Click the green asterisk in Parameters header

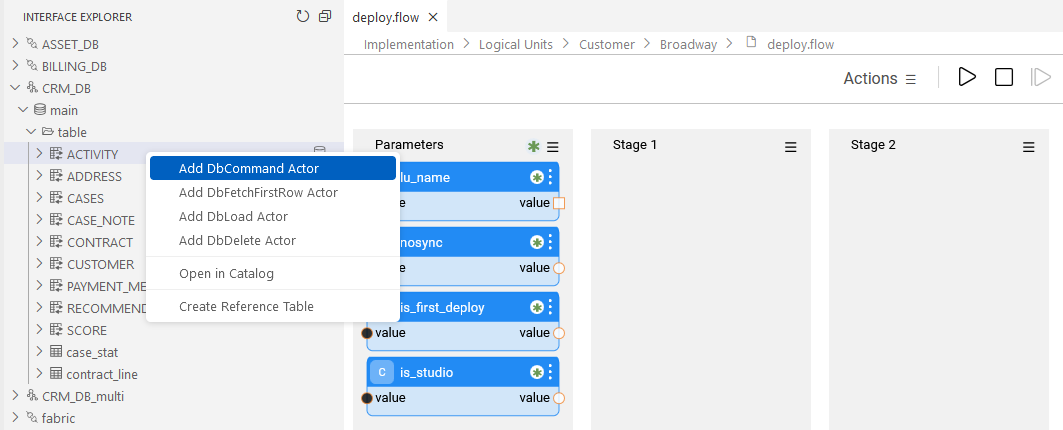(x=533, y=146)
